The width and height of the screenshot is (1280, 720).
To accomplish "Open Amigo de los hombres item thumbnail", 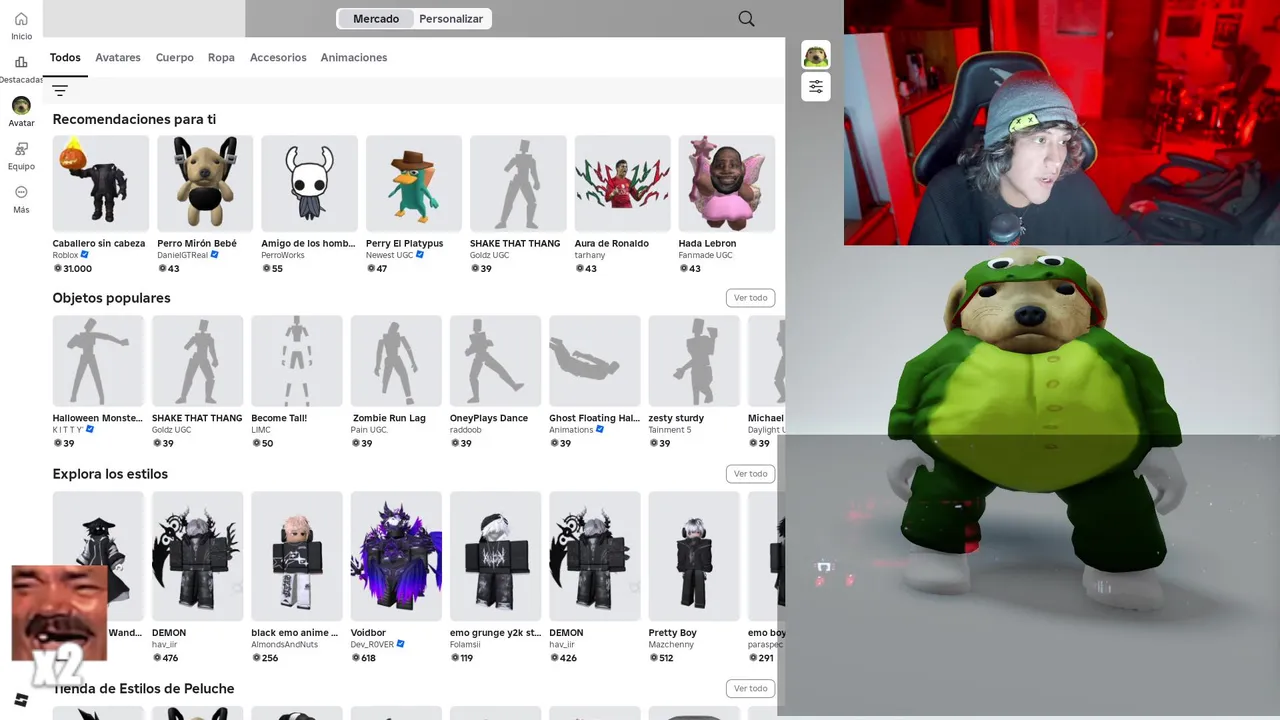I will 309,183.
